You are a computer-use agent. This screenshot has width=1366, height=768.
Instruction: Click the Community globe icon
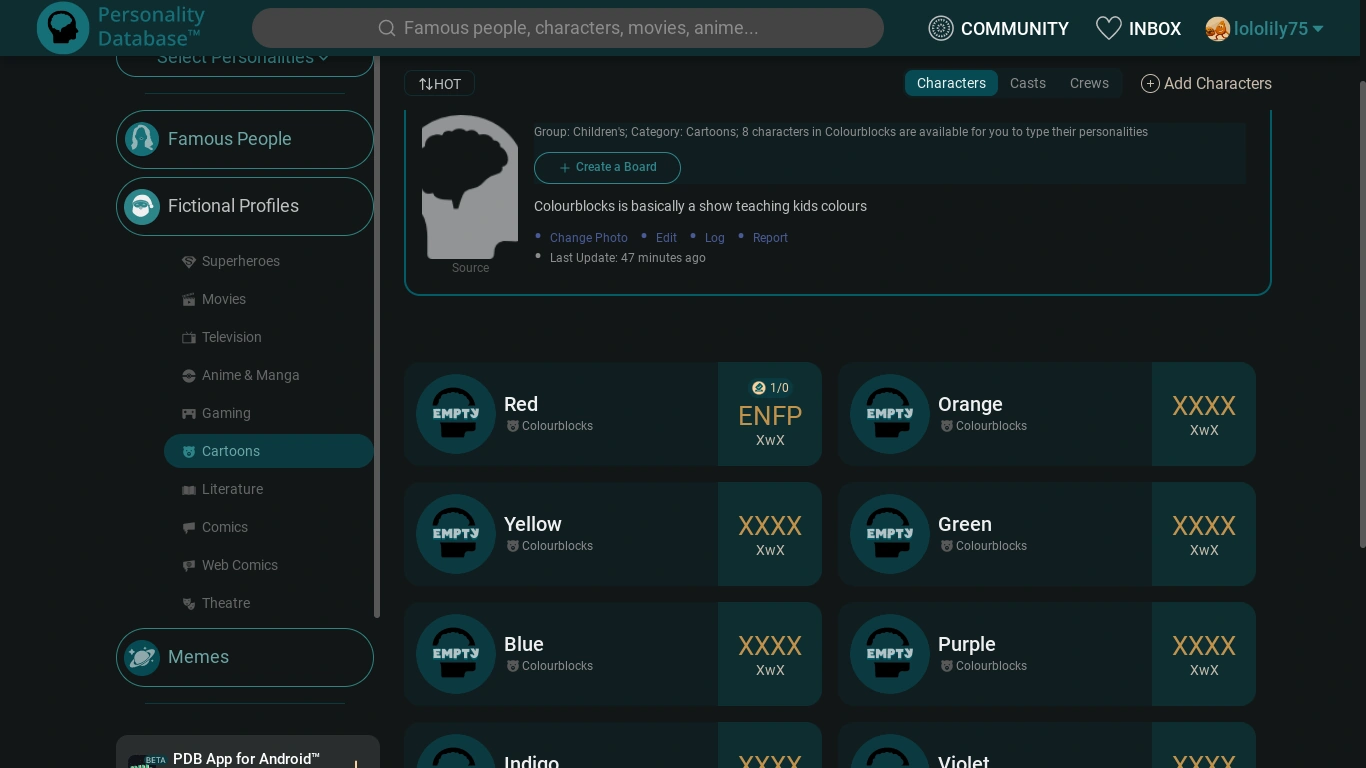(940, 28)
